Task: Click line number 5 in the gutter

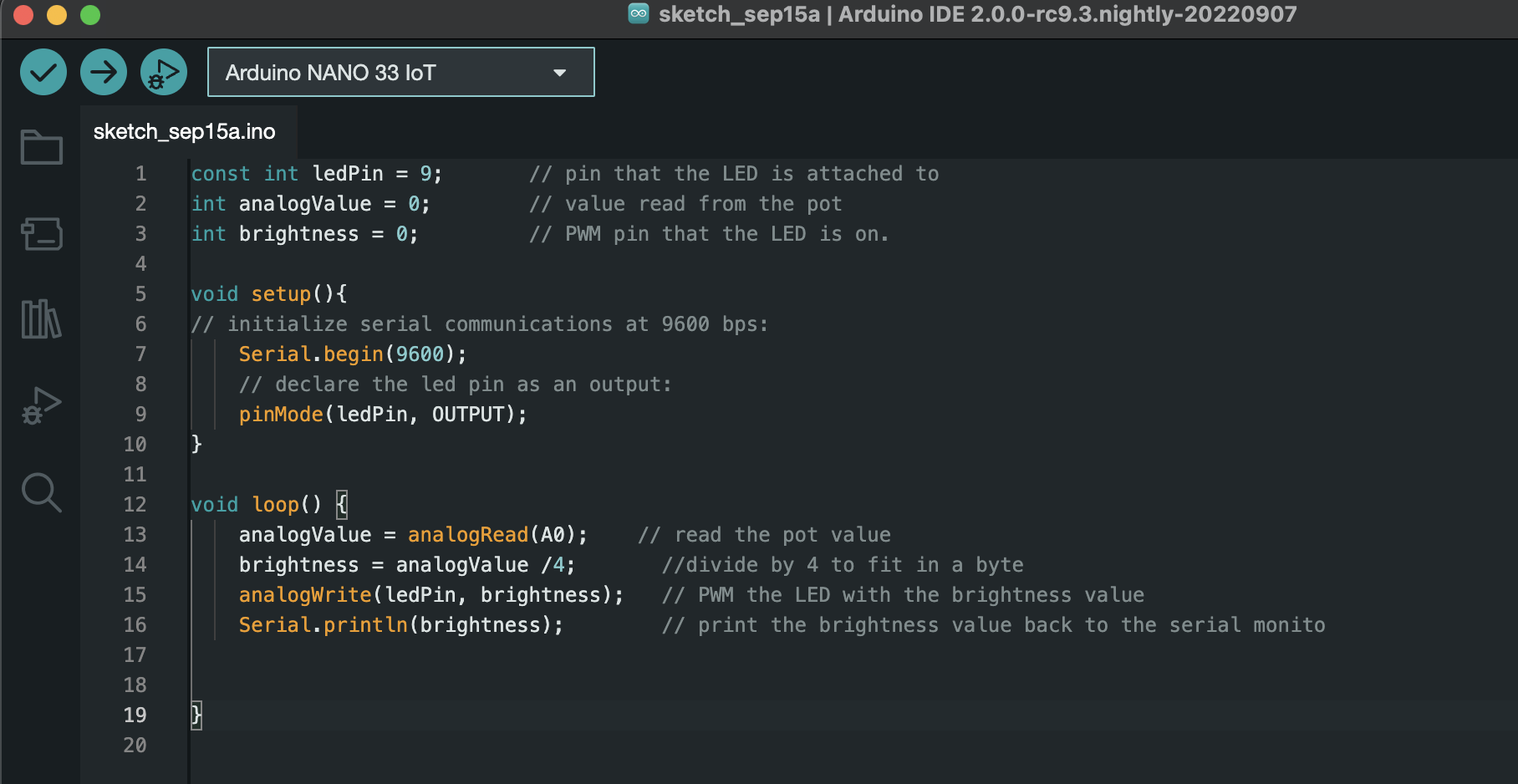Action: coord(140,294)
